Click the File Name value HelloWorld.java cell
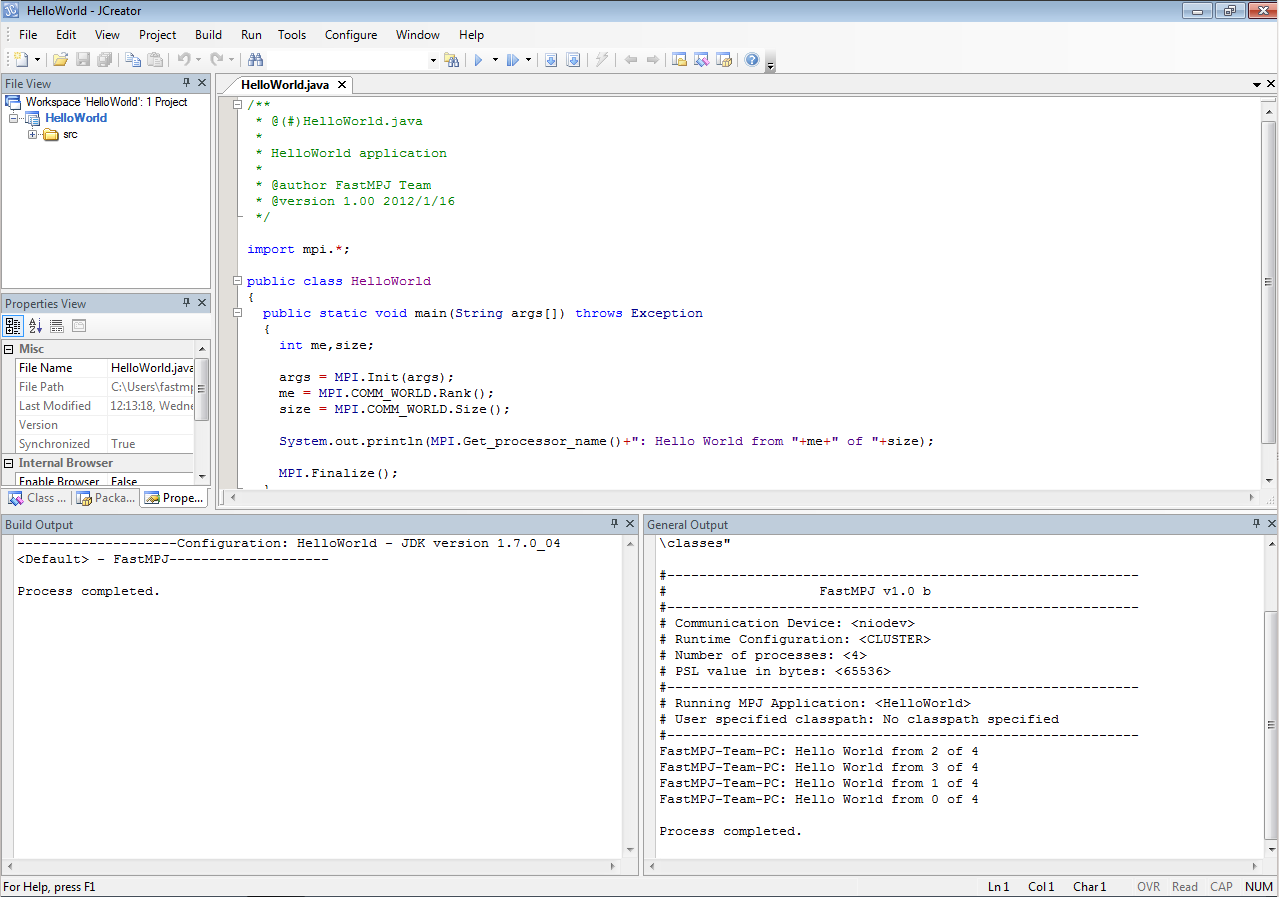The image size is (1279, 897). pos(151,368)
